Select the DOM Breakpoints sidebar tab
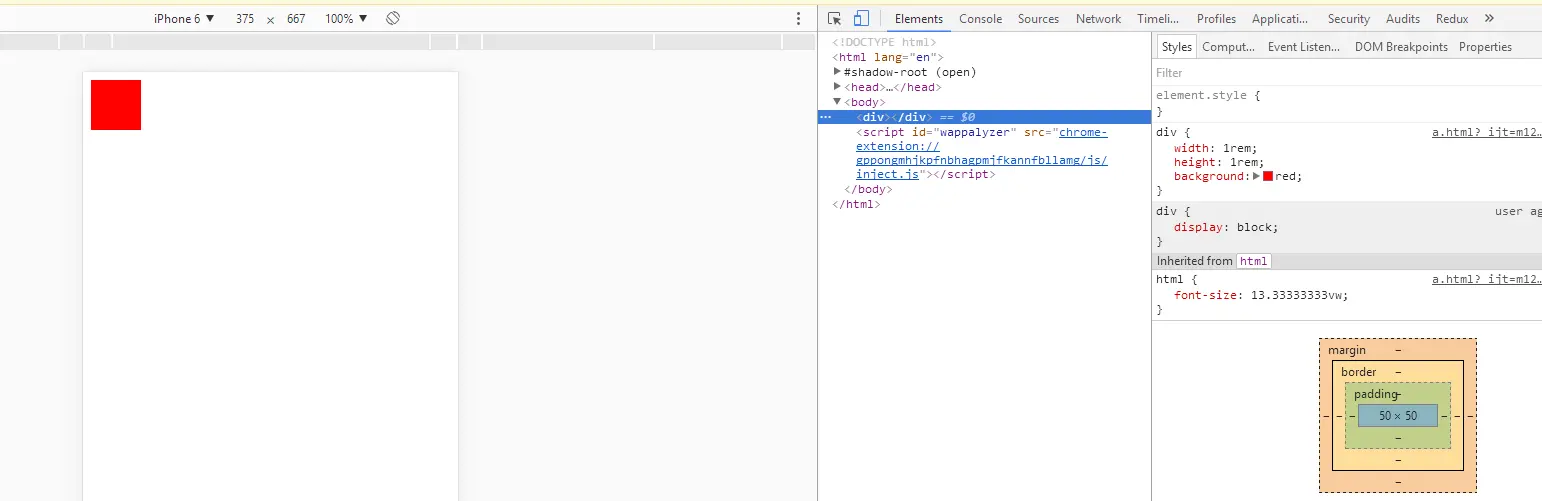 (x=1401, y=46)
